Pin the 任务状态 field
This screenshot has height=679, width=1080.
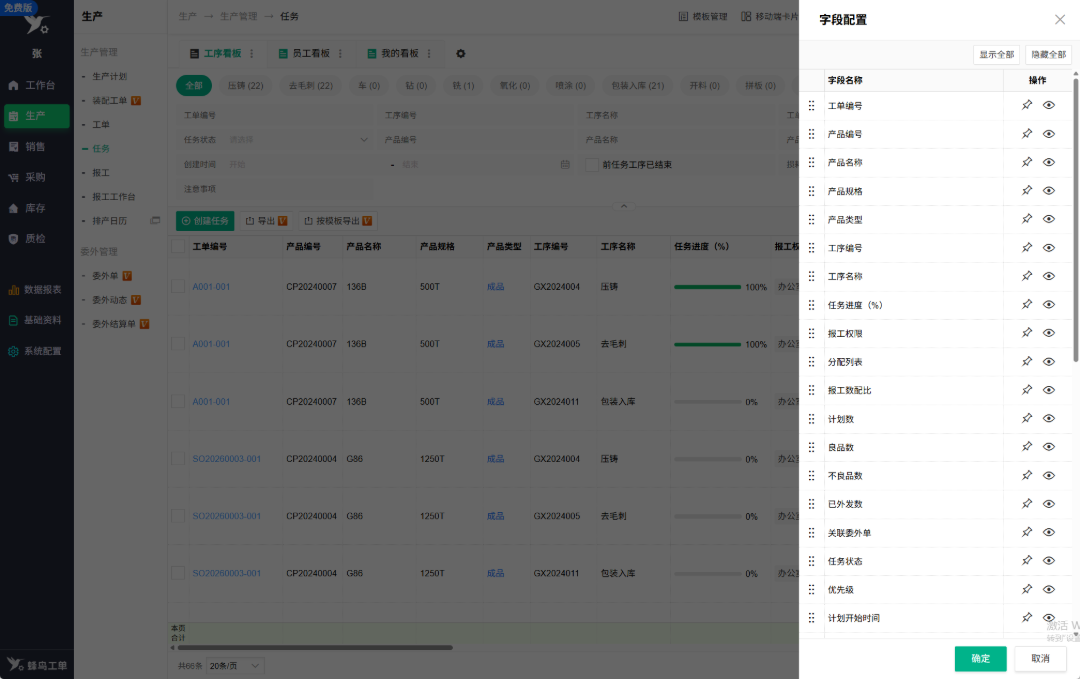click(1026, 561)
